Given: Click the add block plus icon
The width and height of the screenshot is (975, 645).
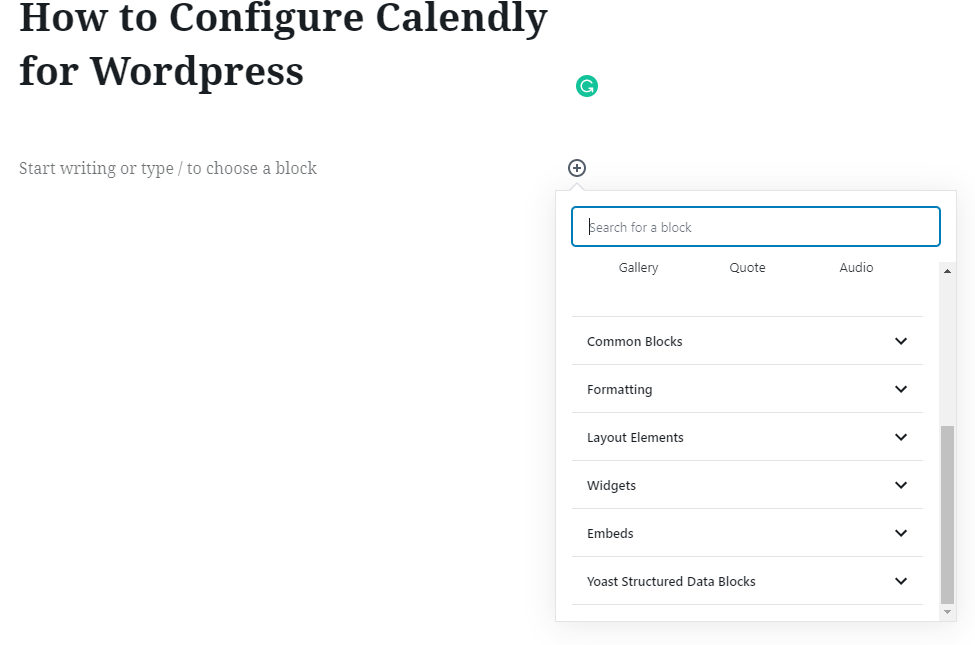Looking at the screenshot, I should [x=577, y=168].
